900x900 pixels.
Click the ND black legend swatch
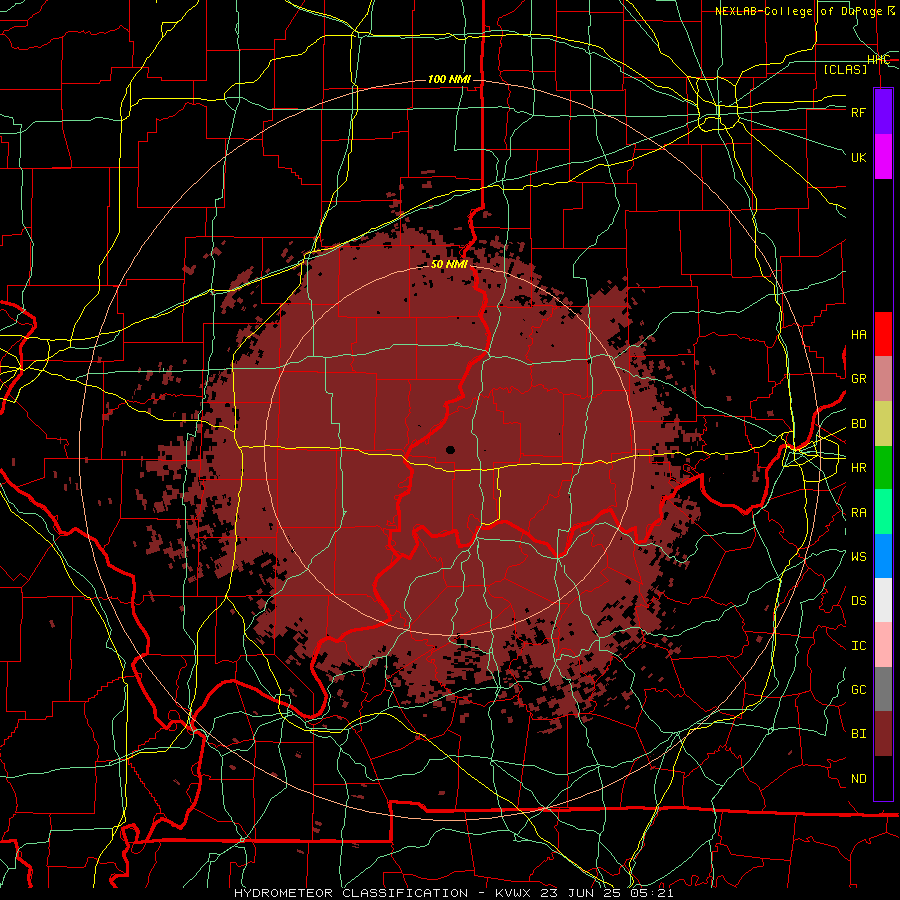point(883,778)
